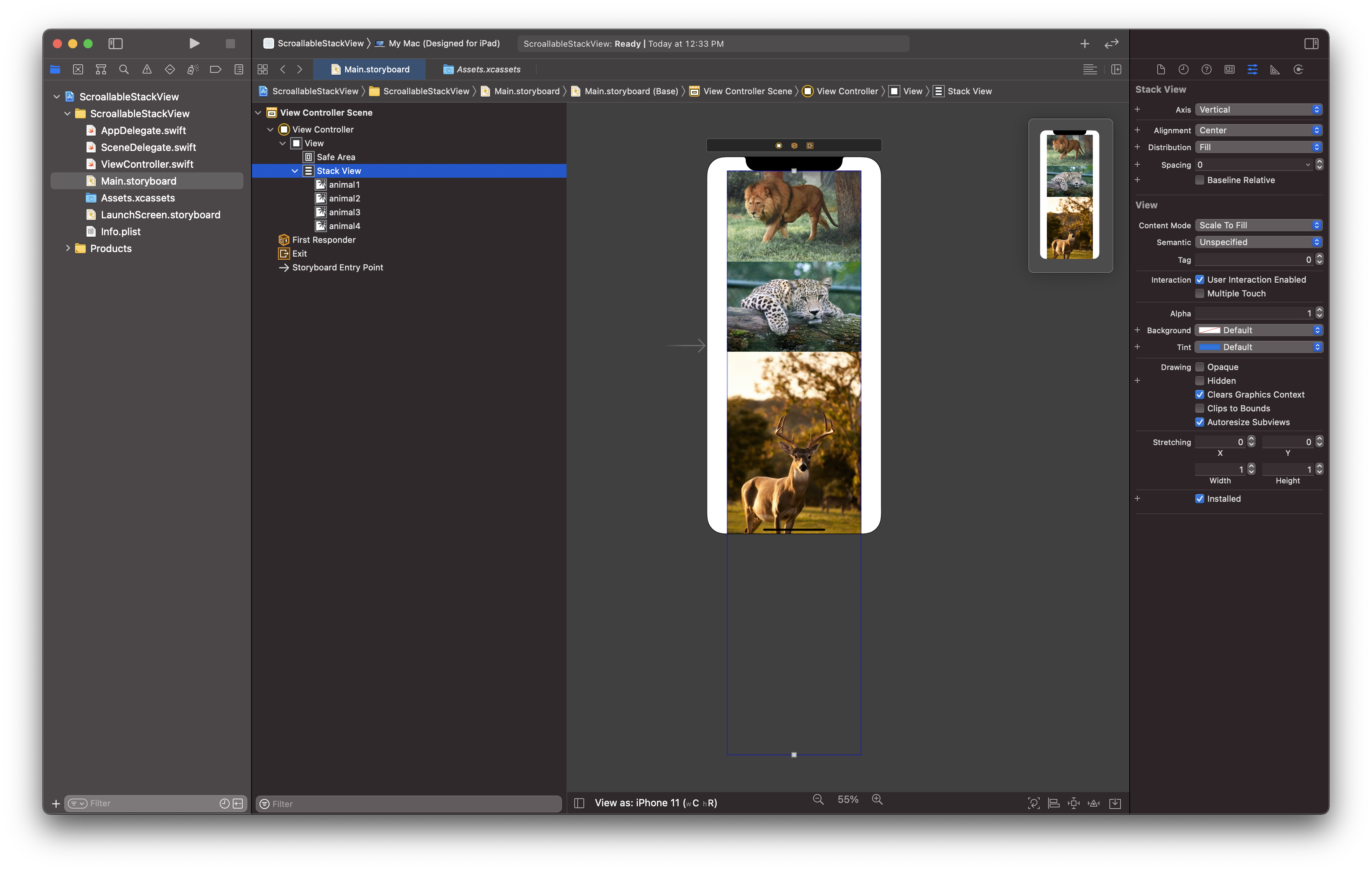Click the Run (play) button
Screen dimensions: 1372x871
194,43
